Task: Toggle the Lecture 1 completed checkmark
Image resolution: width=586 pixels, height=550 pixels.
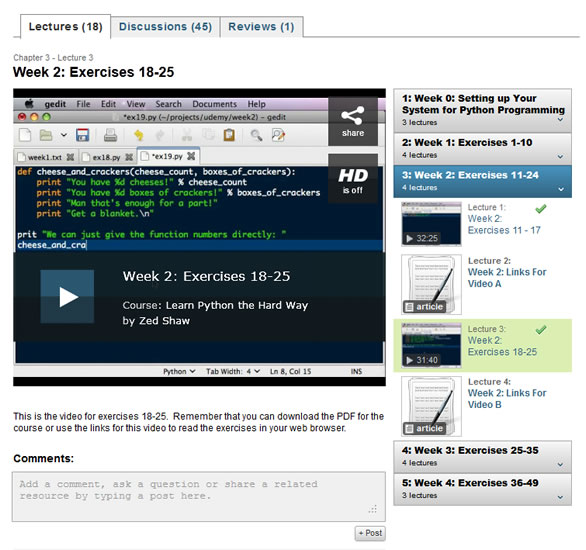Action: (541, 208)
